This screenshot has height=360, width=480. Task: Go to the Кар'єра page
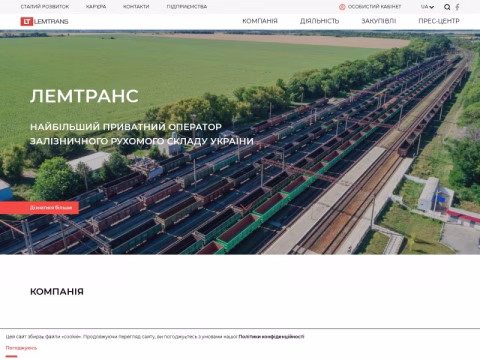point(96,7)
